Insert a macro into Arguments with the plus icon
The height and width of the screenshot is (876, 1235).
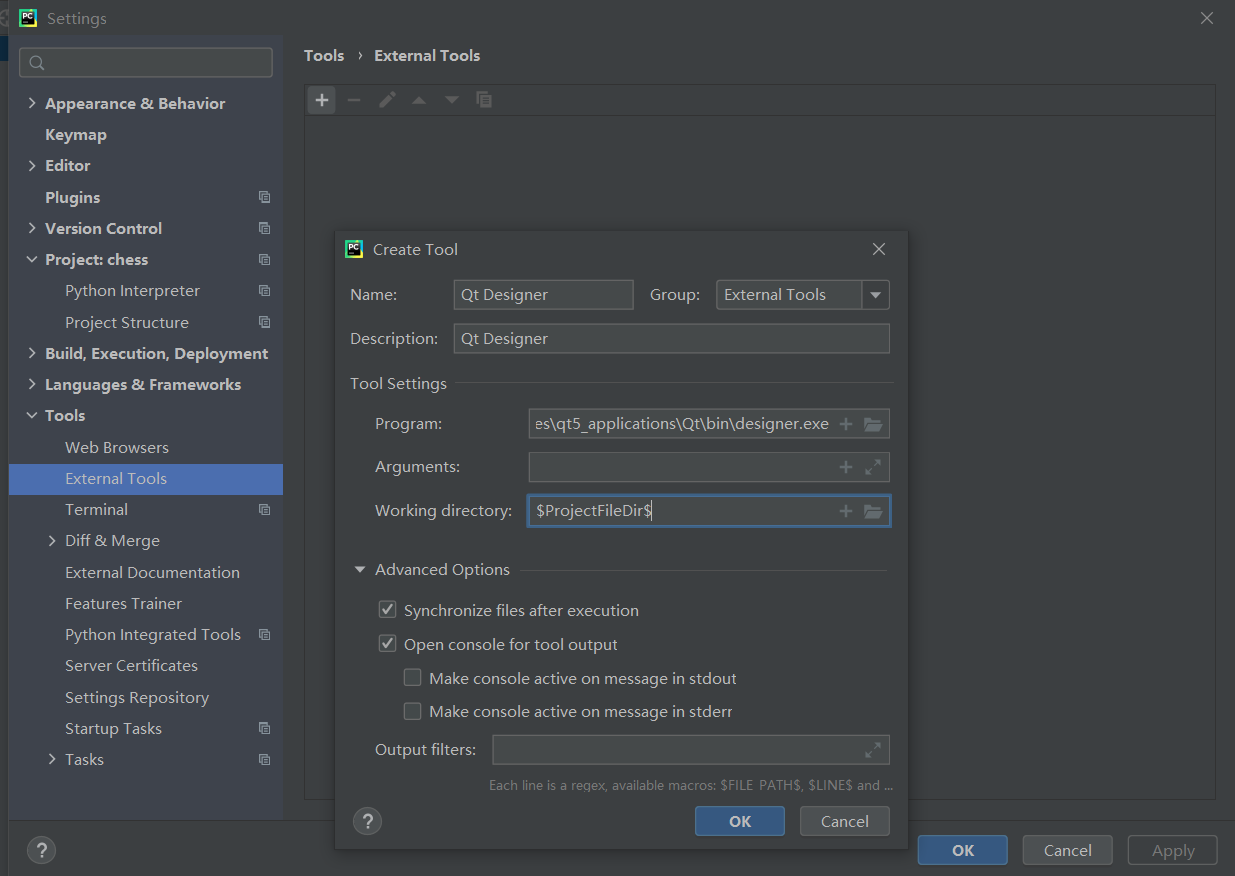point(845,467)
